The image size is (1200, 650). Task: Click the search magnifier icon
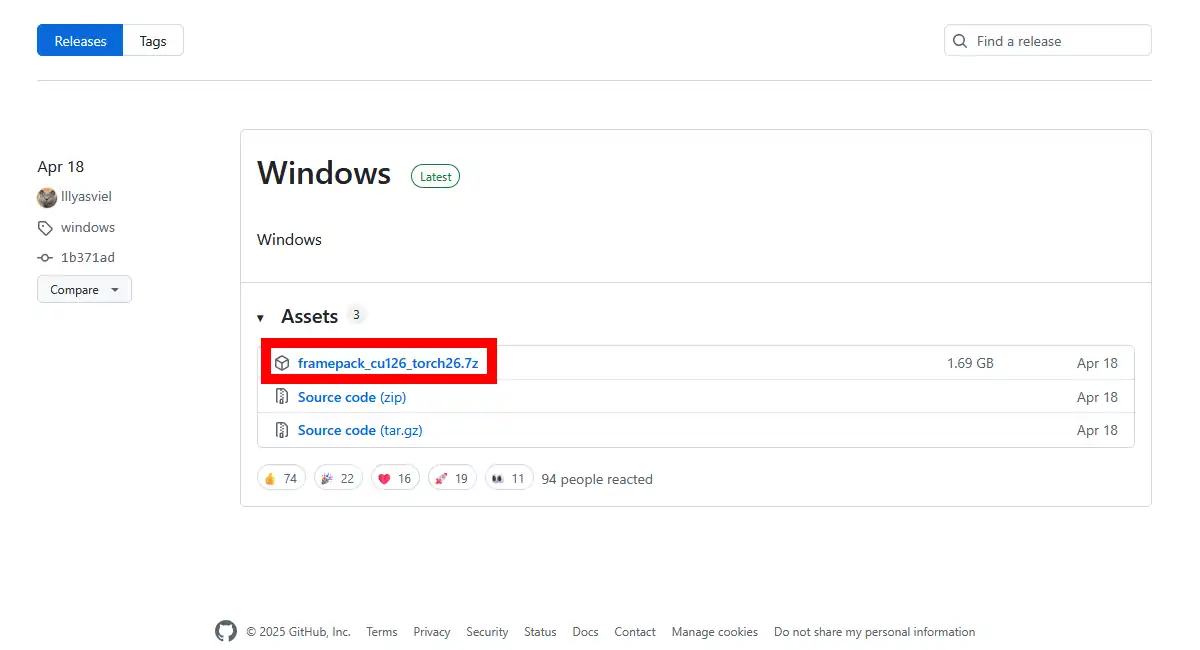(960, 41)
